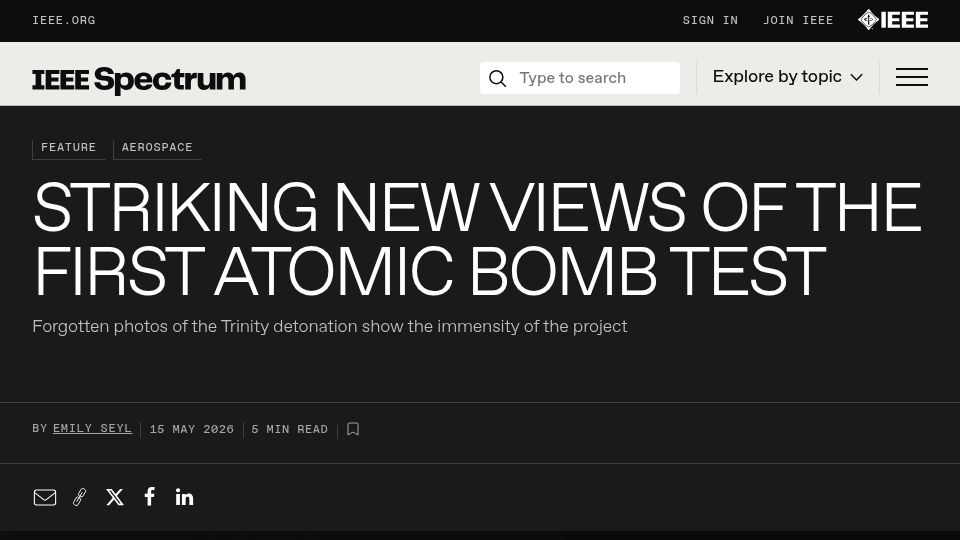The height and width of the screenshot is (540, 960).
Task: Expand Explore by topic dropdown
Action: [x=787, y=77]
